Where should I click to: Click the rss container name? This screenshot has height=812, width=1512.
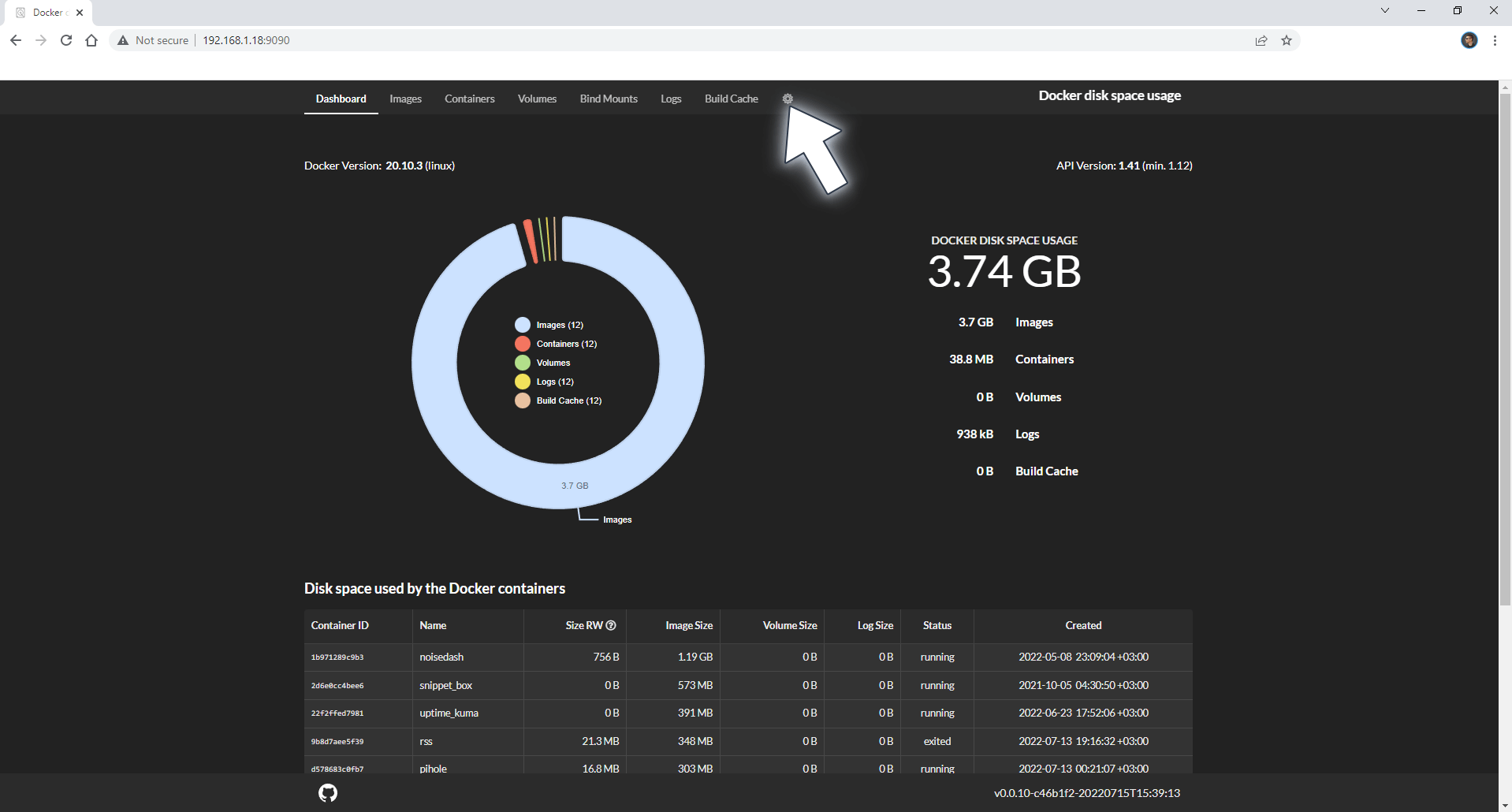coord(426,741)
